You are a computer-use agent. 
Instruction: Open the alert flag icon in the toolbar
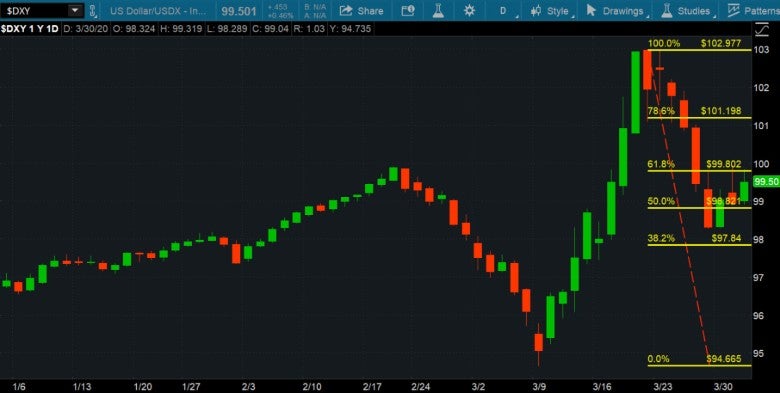point(408,10)
